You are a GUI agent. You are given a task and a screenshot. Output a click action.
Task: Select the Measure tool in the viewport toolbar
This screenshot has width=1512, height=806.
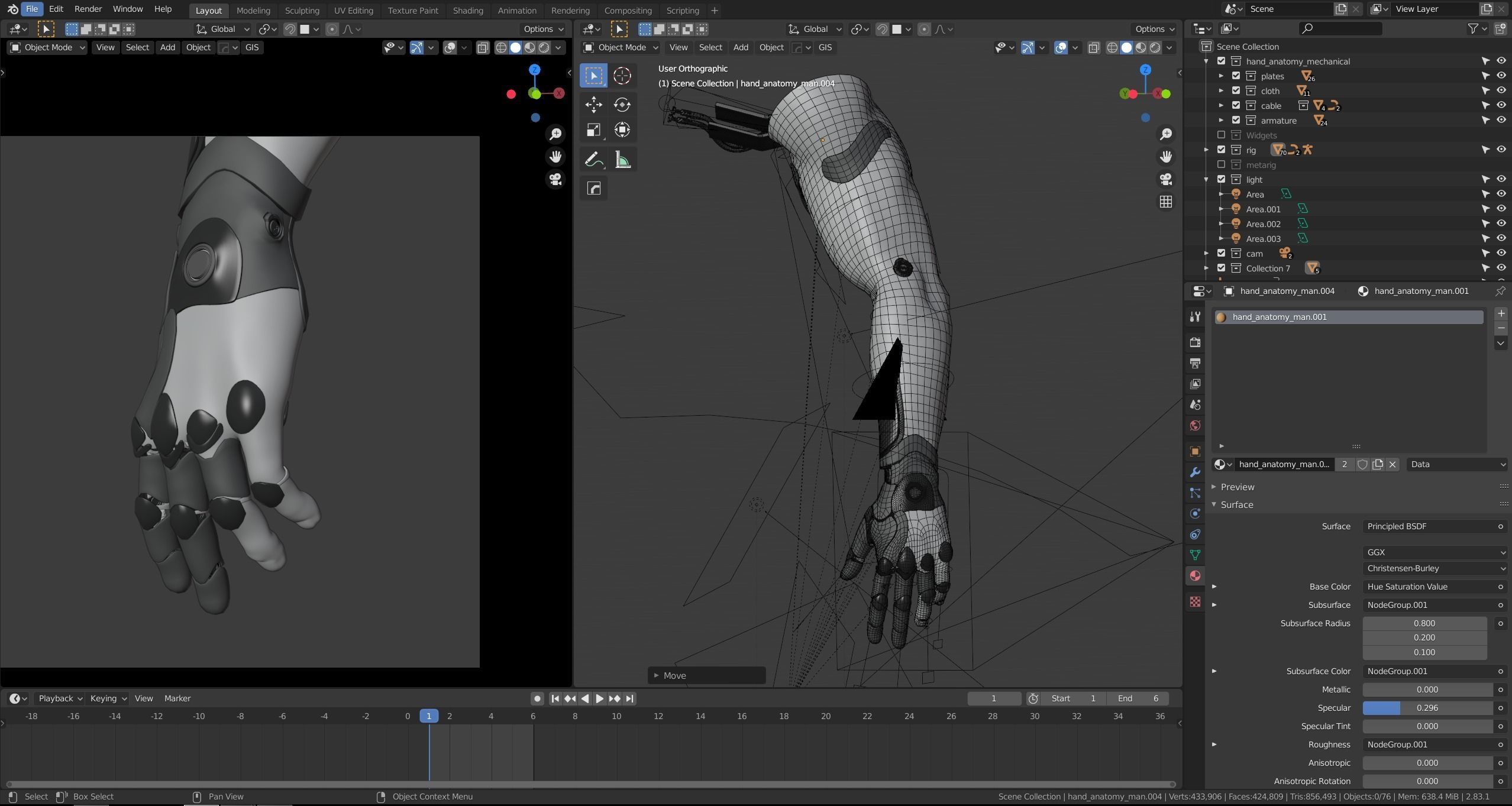click(x=622, y=158)
